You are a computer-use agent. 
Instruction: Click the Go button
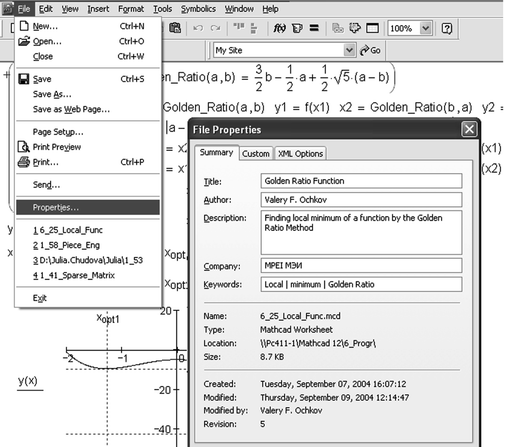pos(370,50)
